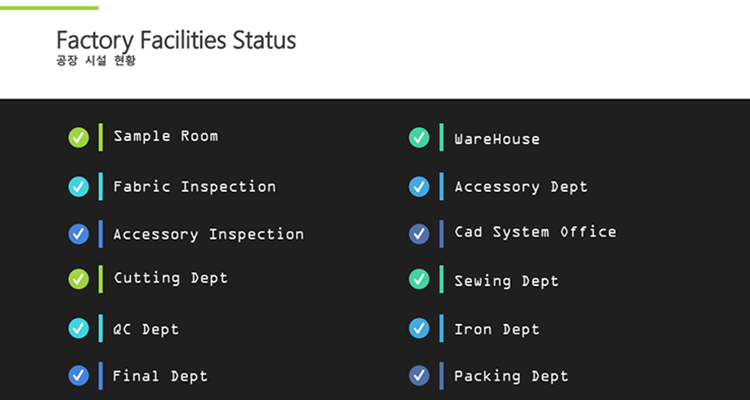Viewport: 750px width, 400px height.
Task: Click the checkmark icon beside Fabric Inspection
Action: (78, 186)
